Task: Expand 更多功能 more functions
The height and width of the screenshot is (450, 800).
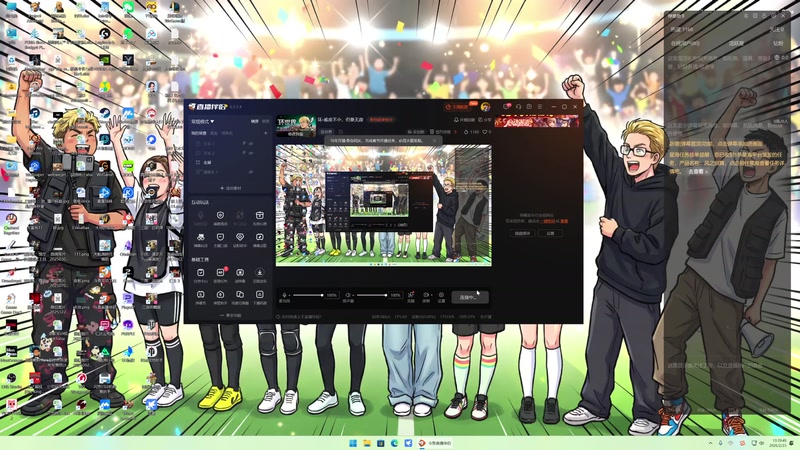Action: coord(230,316)
